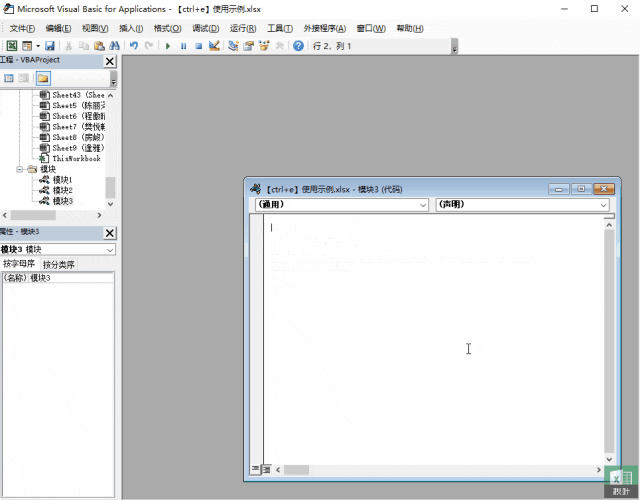Save the workbook with the floppy icon
The width and height of the screenshot is (640, 500).
click(x=50, y=46)
